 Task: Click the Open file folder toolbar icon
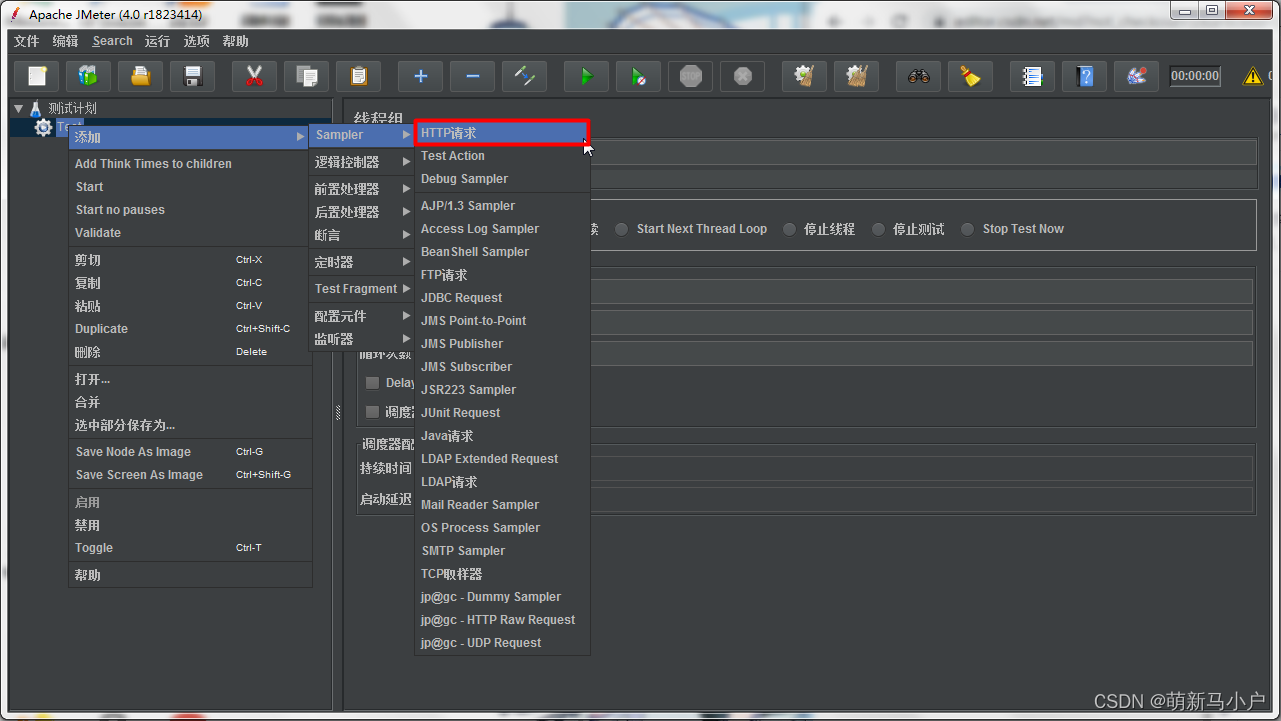(140, 76)
